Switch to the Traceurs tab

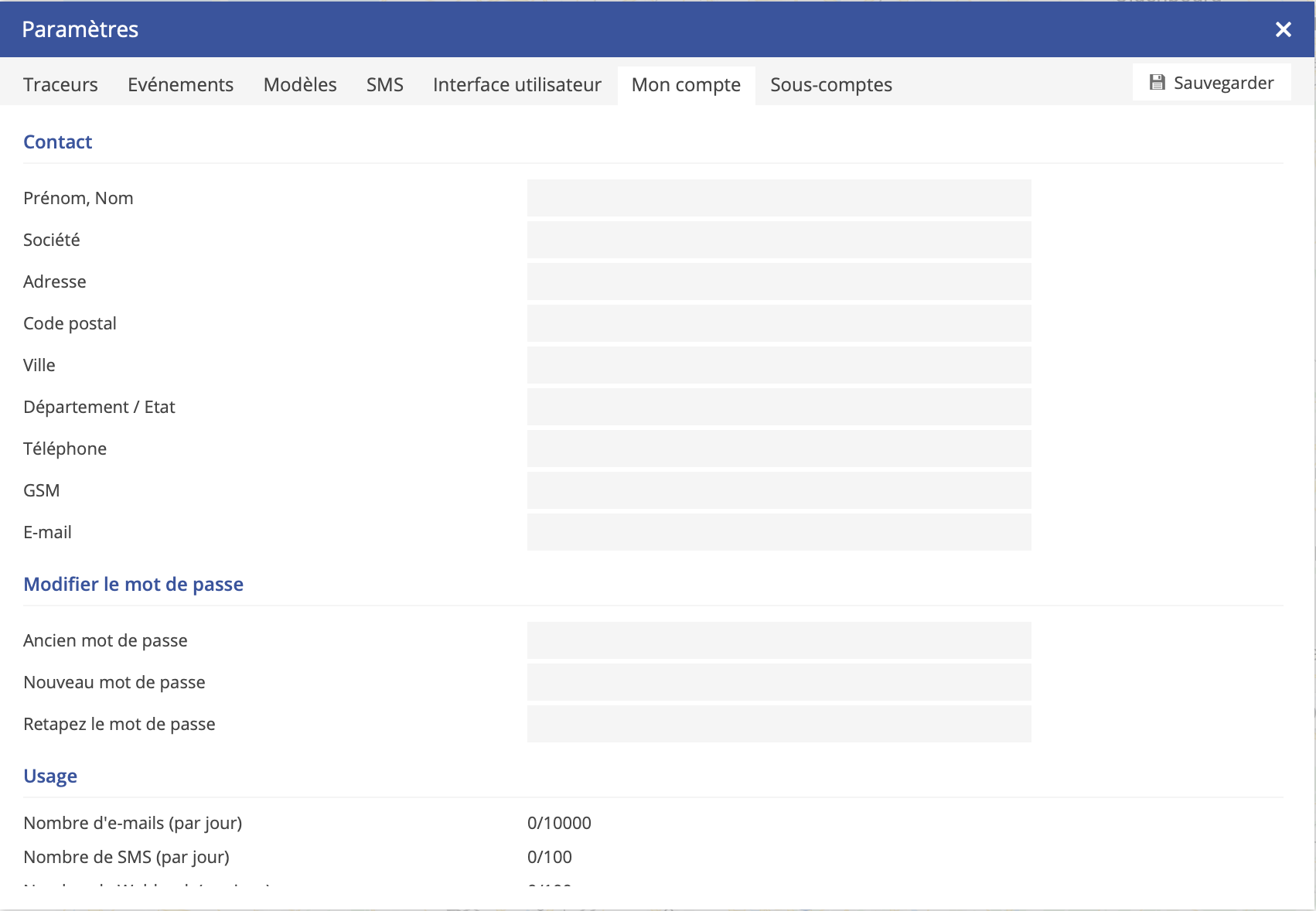click(60, 84)
